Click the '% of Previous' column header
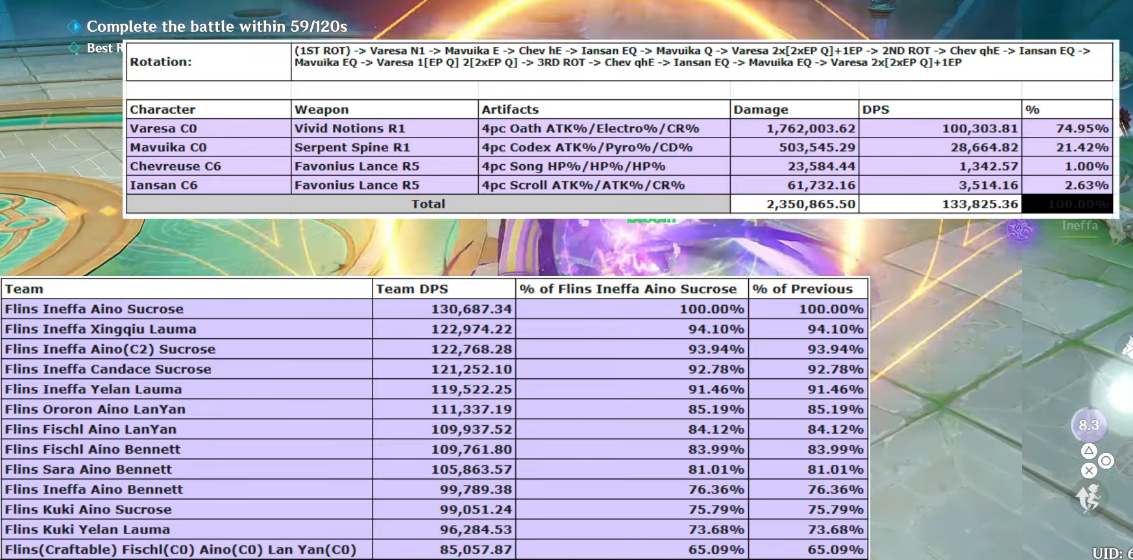 point(808,289)
